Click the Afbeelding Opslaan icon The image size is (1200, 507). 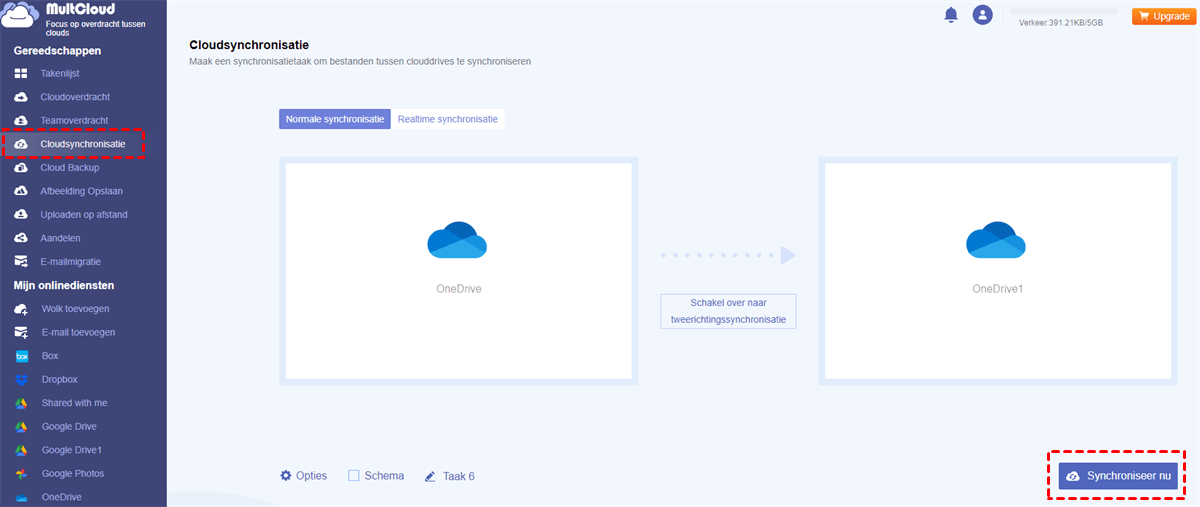tap(21, 191)
